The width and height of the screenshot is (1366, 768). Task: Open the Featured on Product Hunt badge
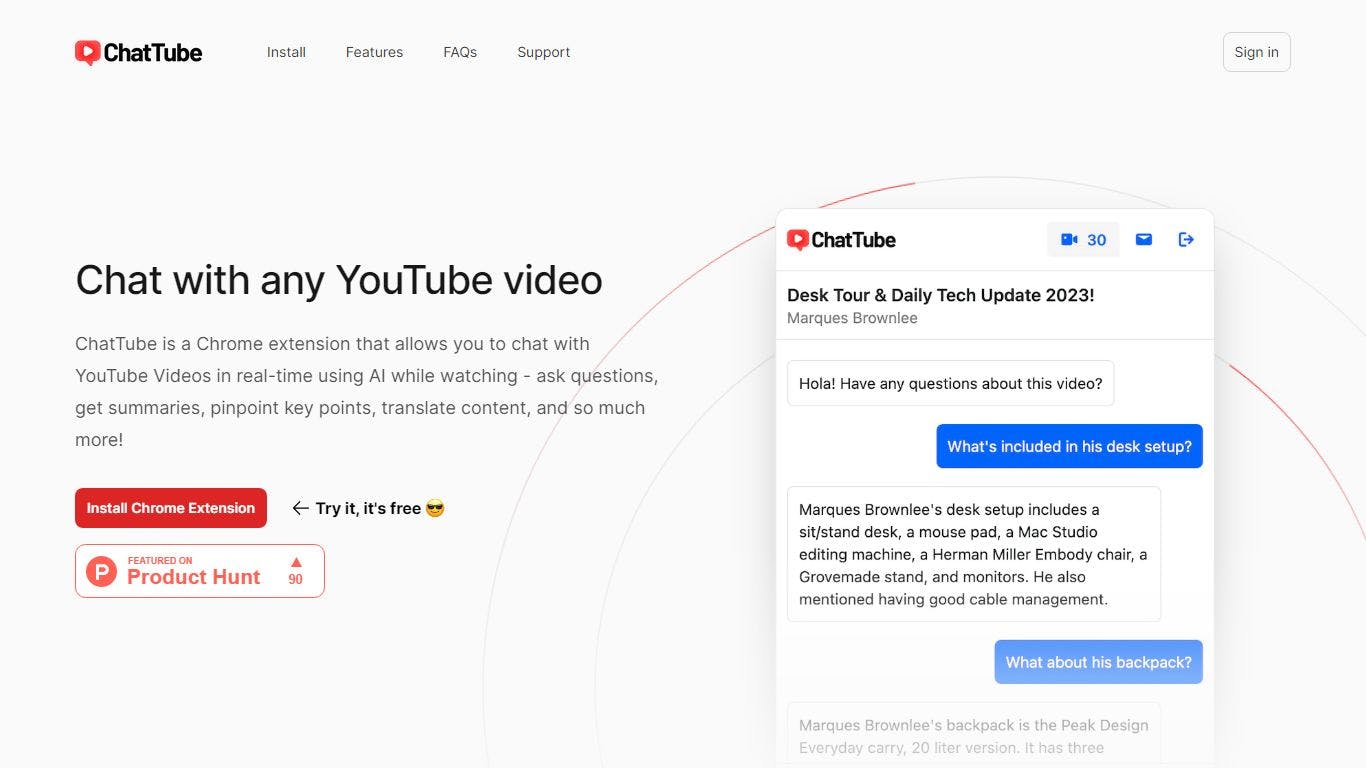click(200, 571)
